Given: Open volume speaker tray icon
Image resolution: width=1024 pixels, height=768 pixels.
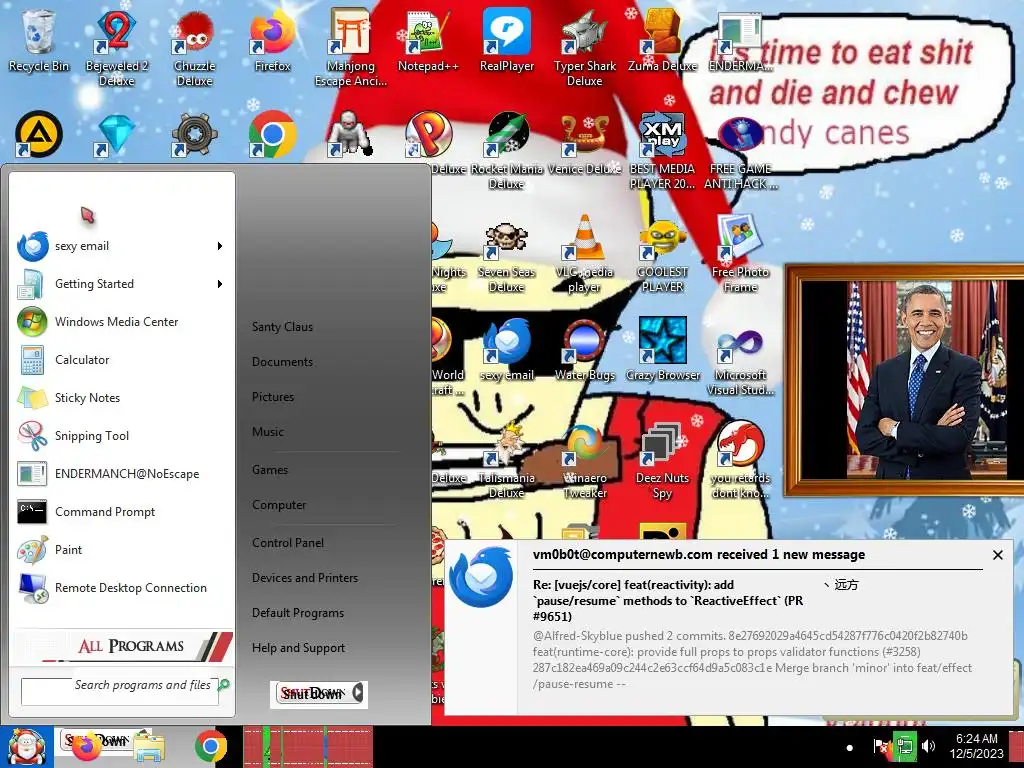Looking at the screenshot, I should [x=928, y=746].
